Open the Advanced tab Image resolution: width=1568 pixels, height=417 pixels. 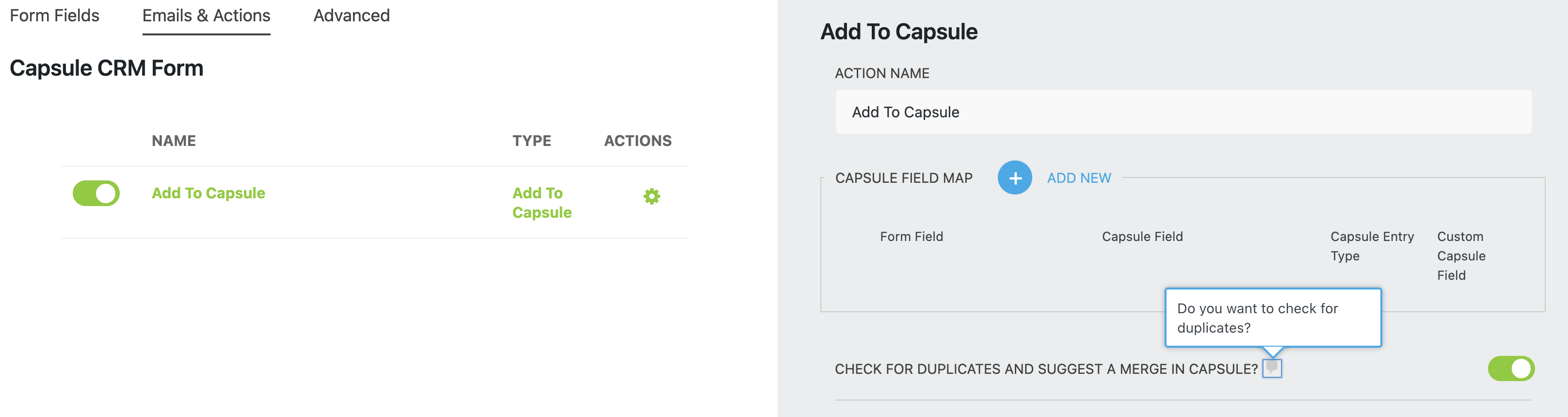point(351,16)
